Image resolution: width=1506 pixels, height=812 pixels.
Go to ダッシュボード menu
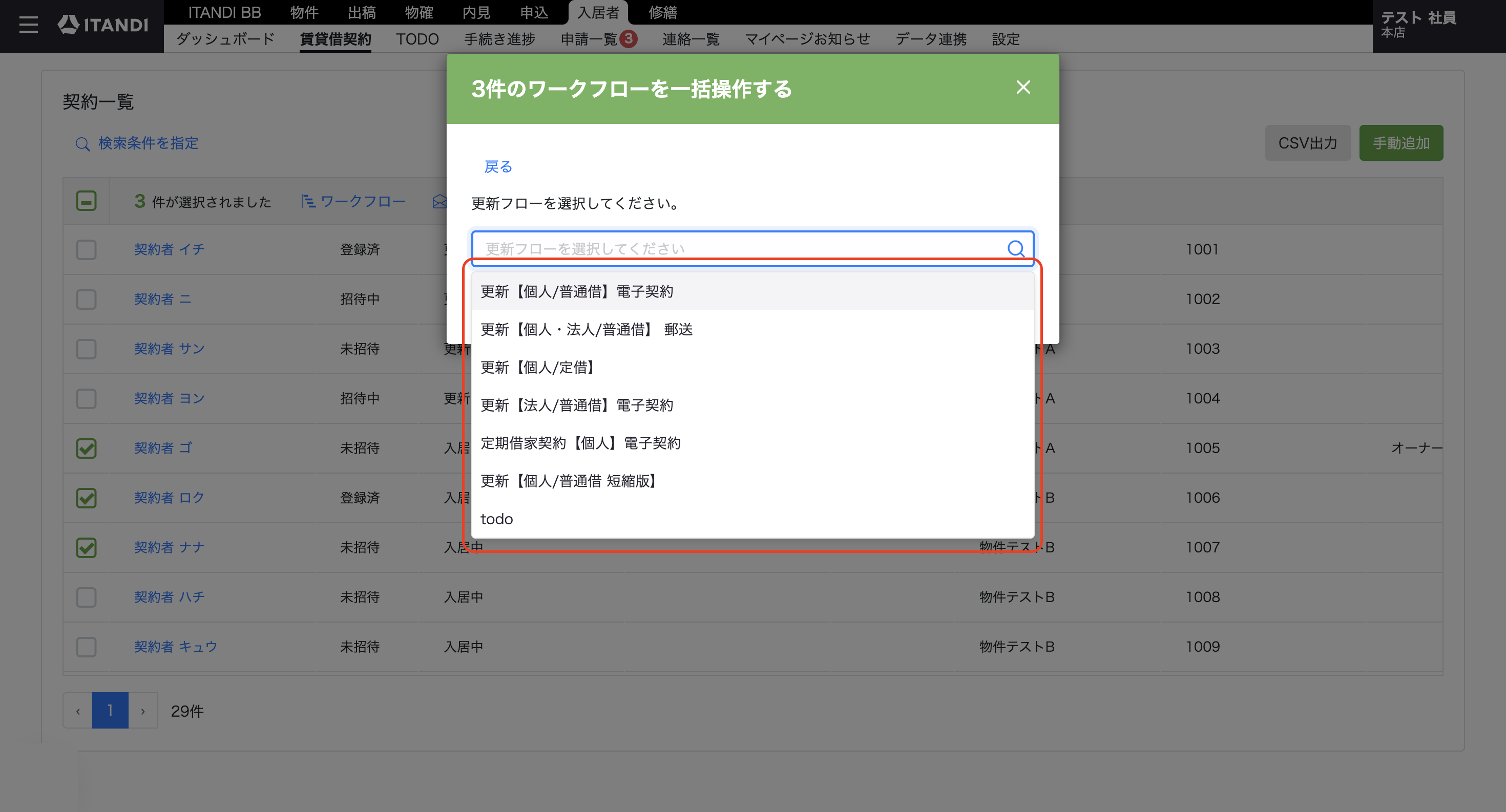pos(226,39)
